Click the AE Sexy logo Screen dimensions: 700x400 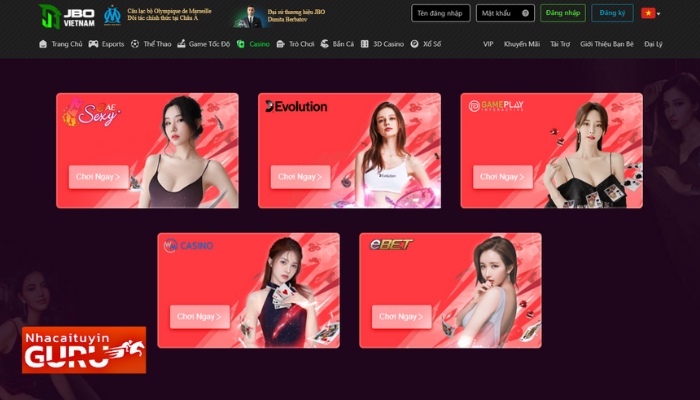(91, 112)
